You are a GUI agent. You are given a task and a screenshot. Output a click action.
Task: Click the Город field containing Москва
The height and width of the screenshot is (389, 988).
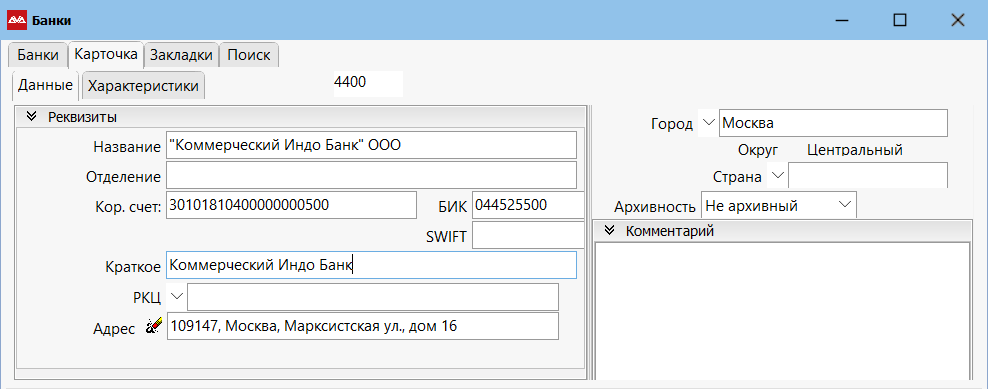pyautogui.click(x=833, y=123)
